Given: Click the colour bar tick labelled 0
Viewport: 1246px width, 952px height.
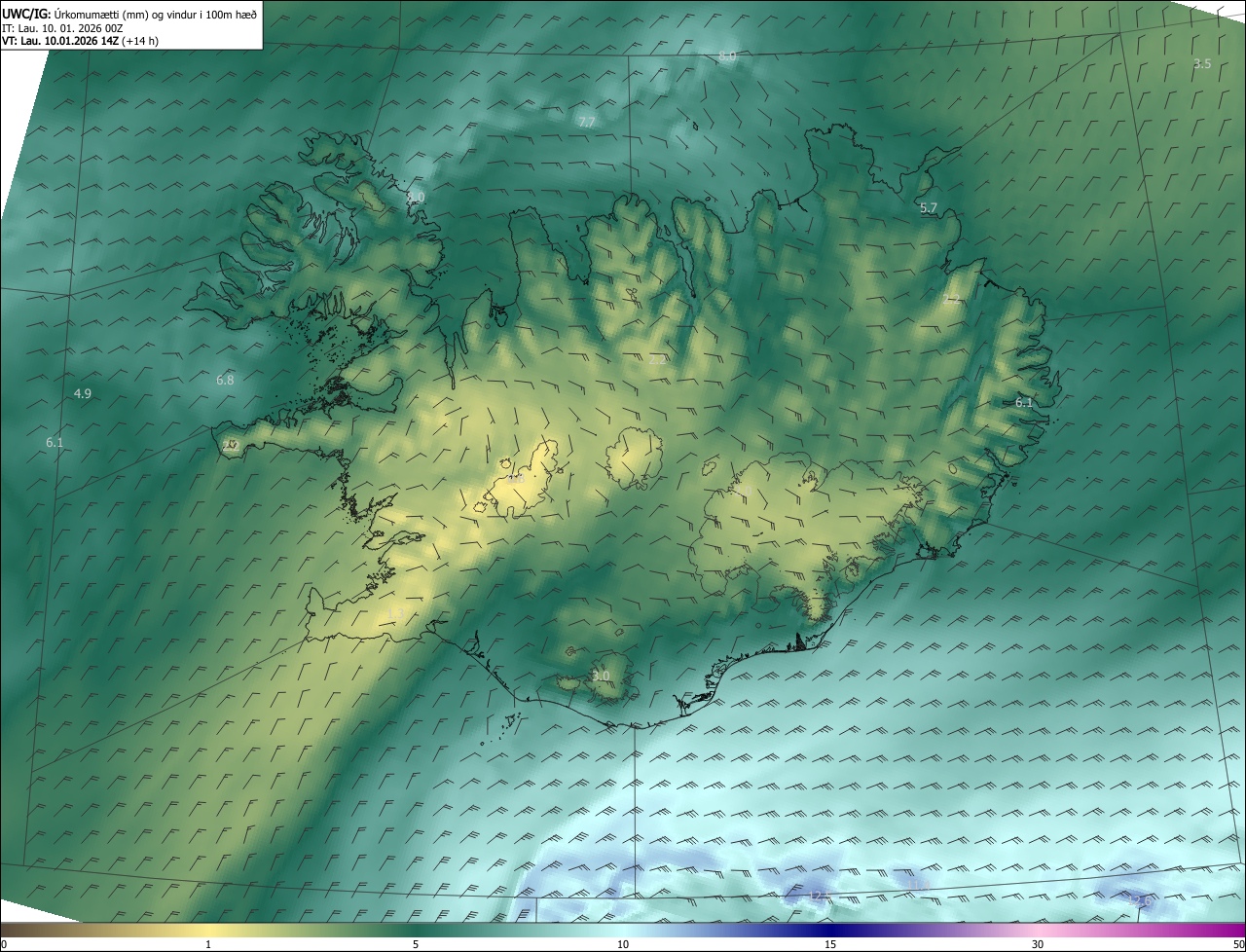Looking at the screenshot, I should pos(3,944).
